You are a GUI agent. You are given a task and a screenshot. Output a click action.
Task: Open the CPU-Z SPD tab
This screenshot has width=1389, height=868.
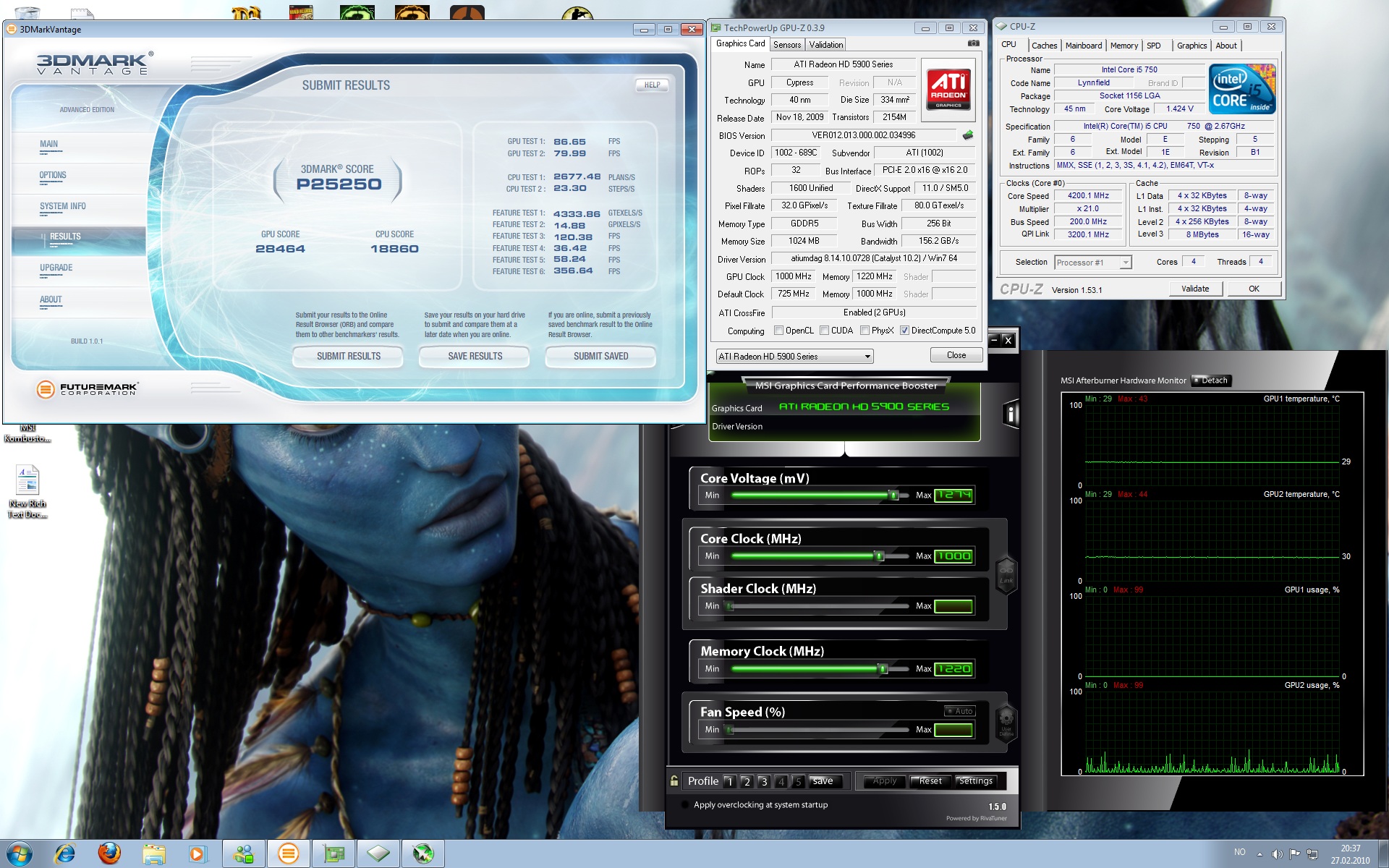point(1154,46)
